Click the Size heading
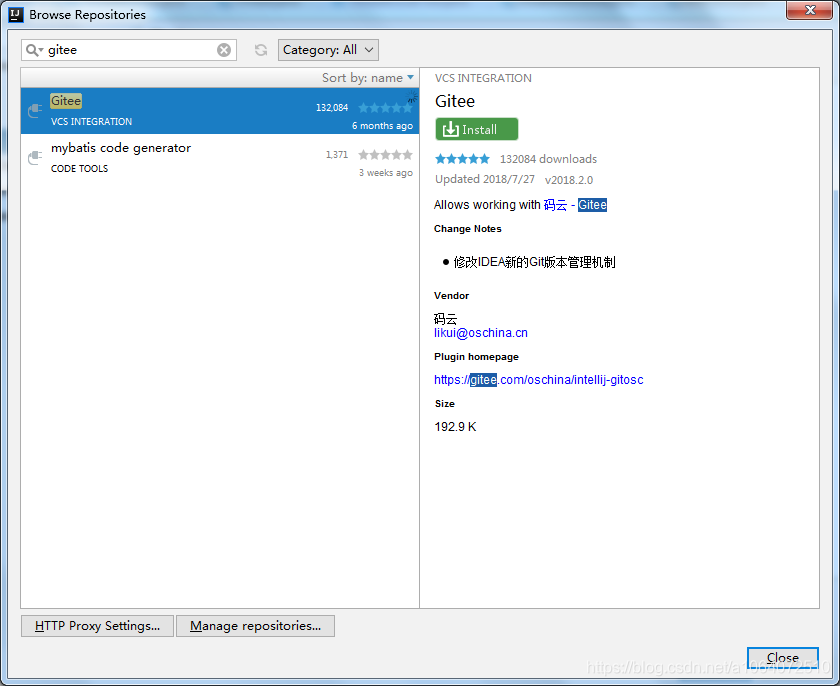The width and height of the screenshot is (840, 686). tap(445, 404)
